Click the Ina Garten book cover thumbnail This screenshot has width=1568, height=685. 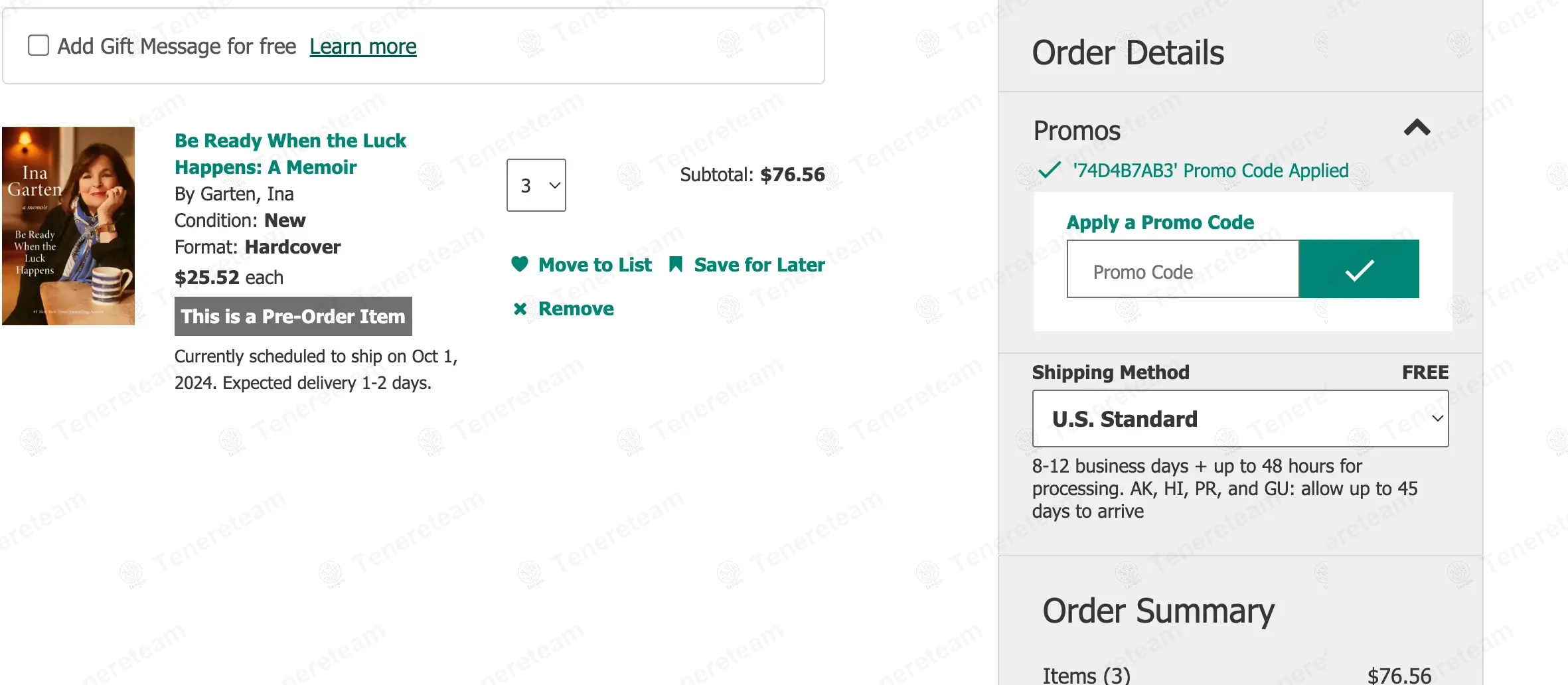pos(68,226)
